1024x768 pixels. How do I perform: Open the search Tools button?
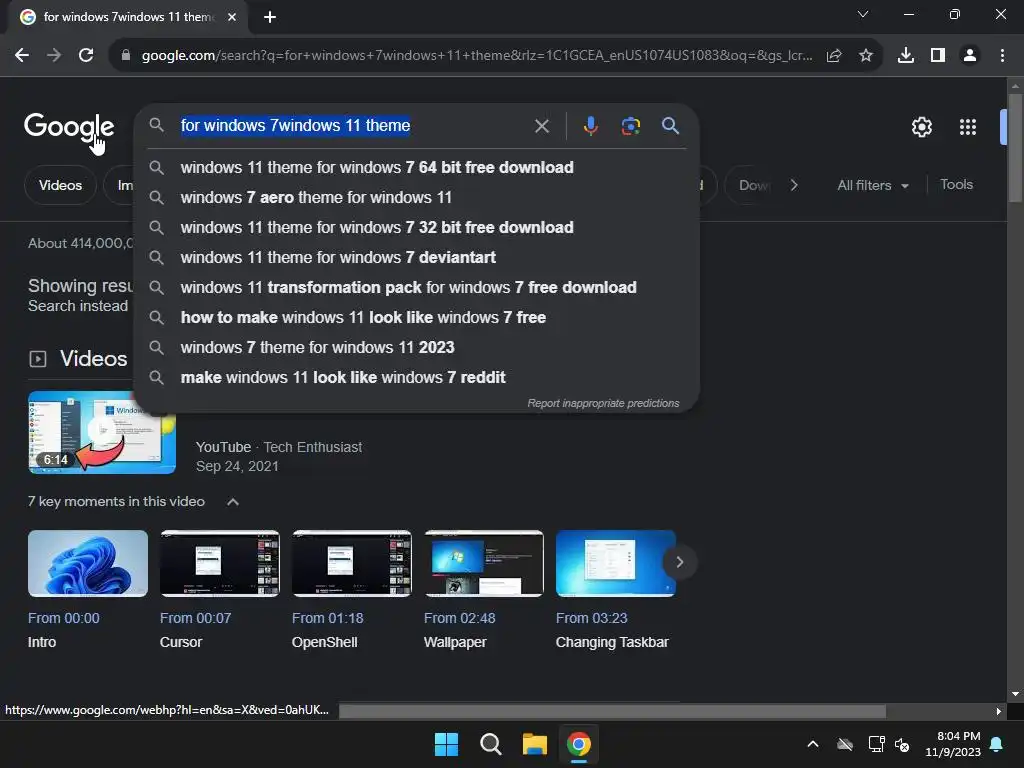(956, 185)
